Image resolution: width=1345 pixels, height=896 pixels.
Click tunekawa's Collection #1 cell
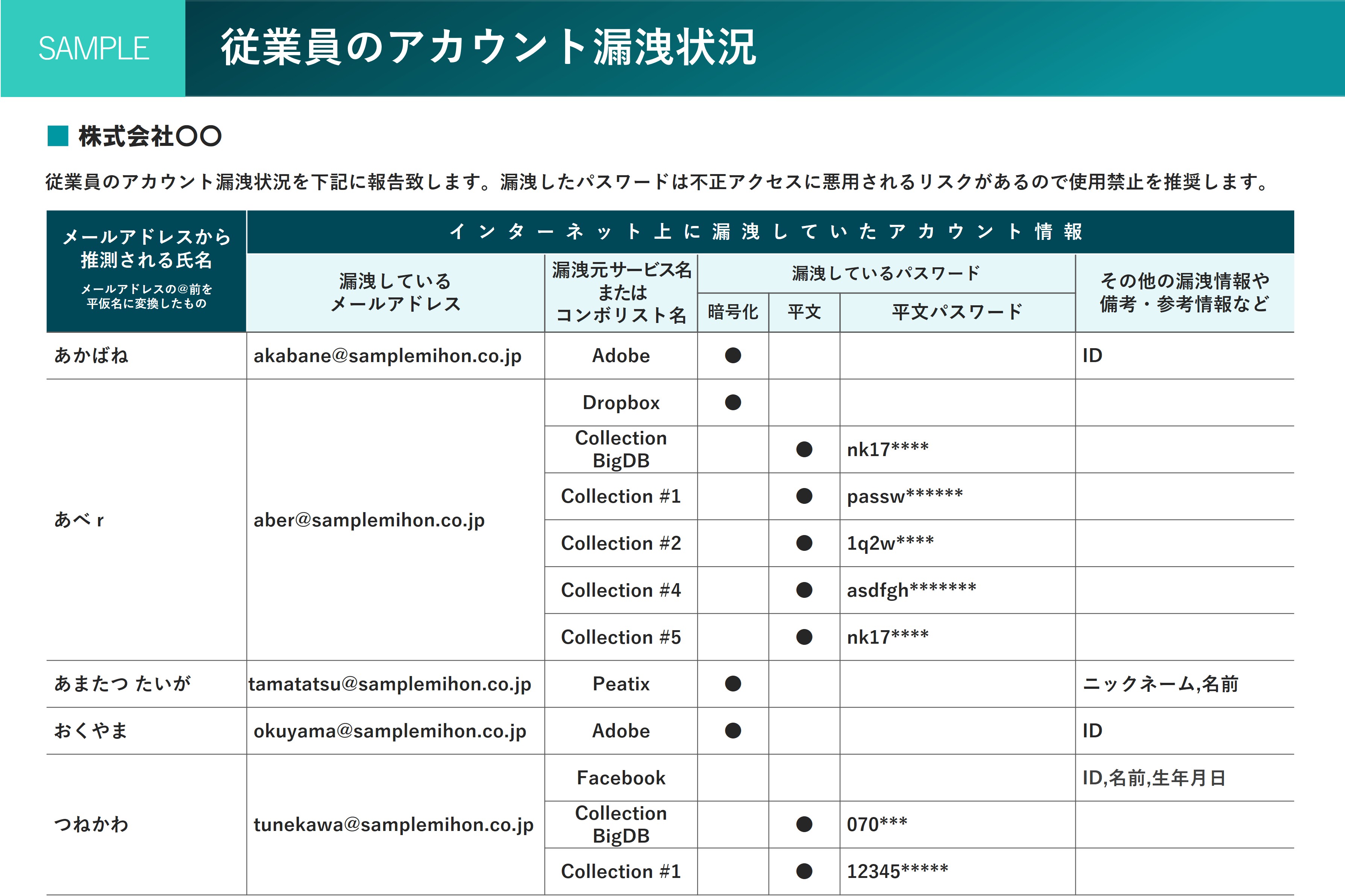click(x=621, y=871)
